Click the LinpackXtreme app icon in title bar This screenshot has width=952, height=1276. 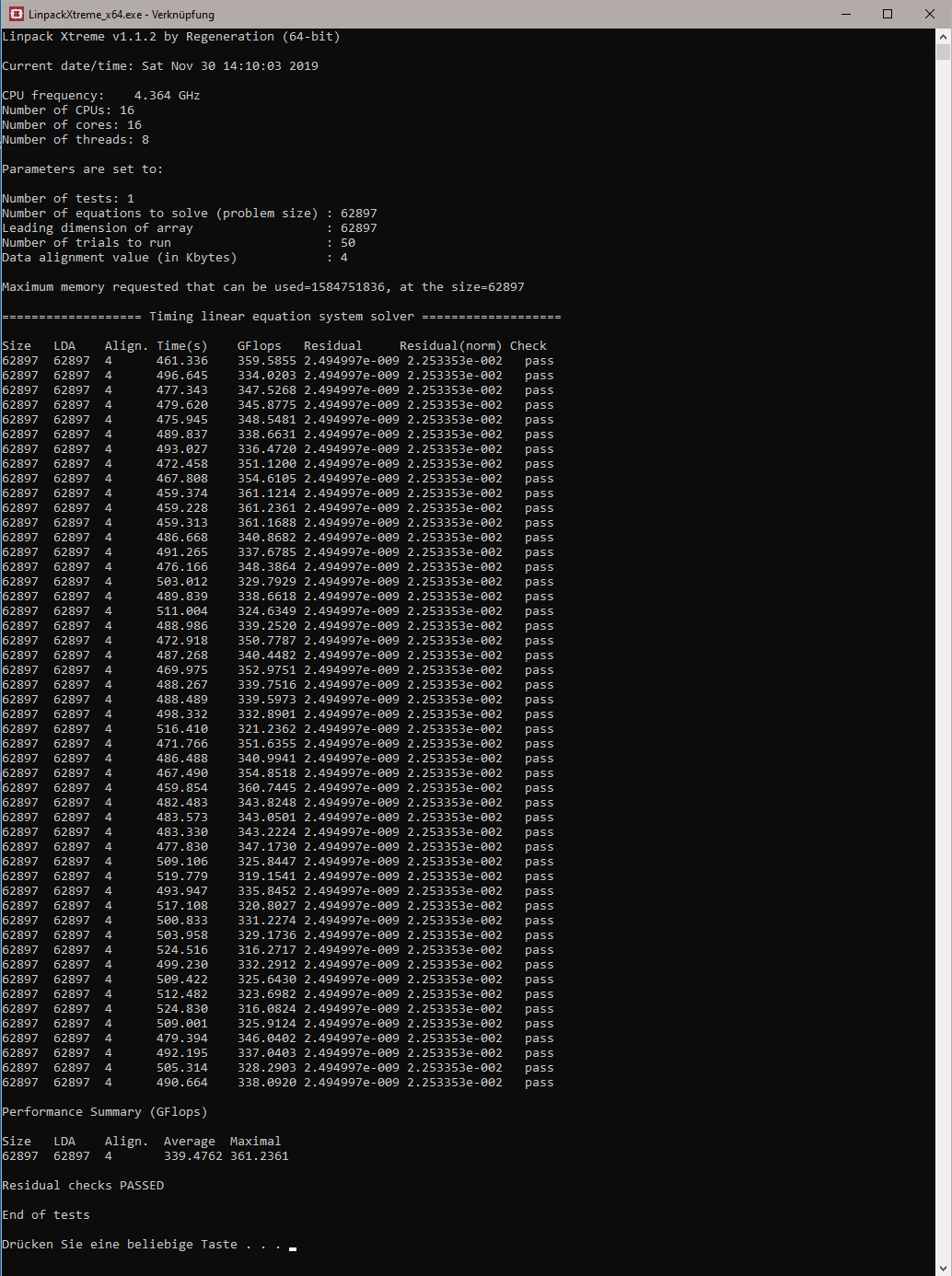(x=16, y=14)
